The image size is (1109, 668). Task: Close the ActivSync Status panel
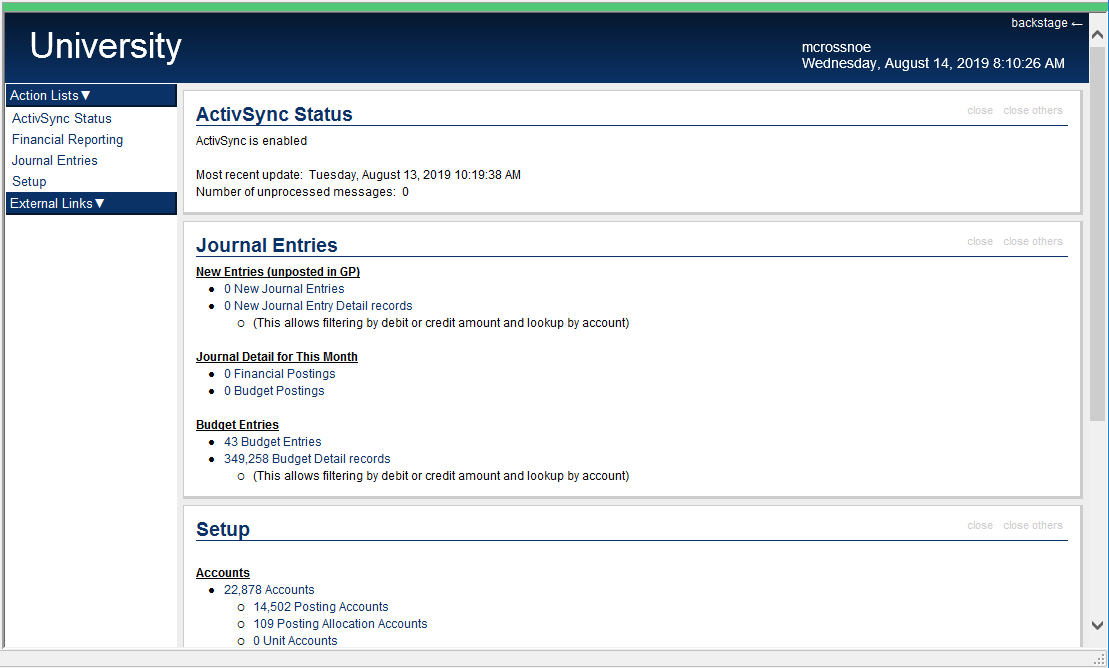tap(979, 111)
